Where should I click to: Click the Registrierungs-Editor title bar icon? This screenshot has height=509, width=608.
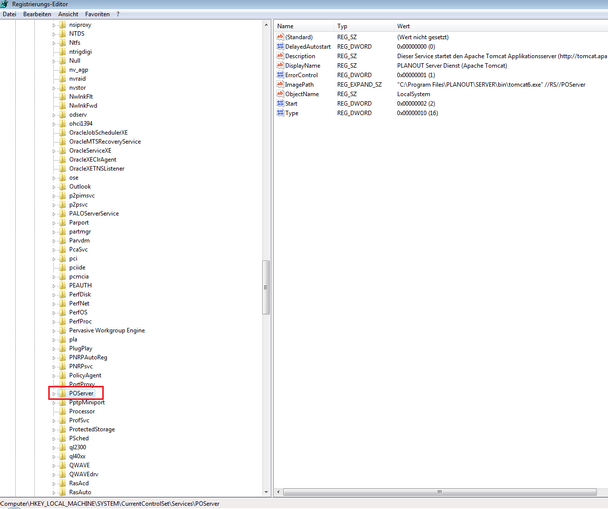[x=4, y=4]
